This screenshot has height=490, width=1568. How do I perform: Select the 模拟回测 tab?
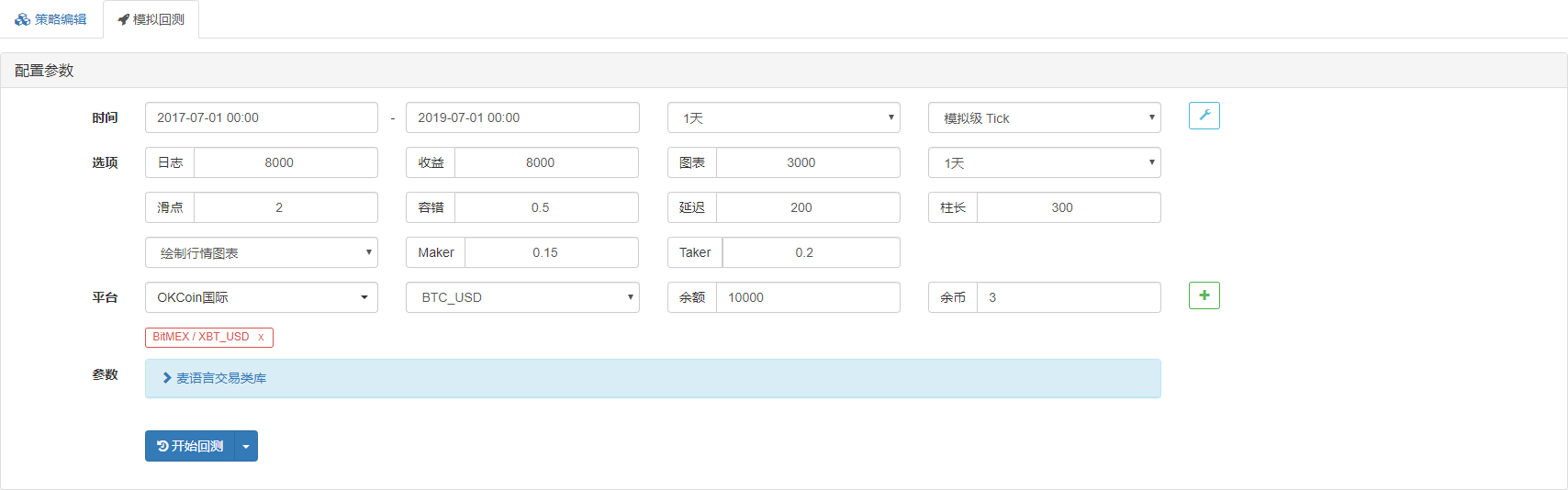[151, 19]
